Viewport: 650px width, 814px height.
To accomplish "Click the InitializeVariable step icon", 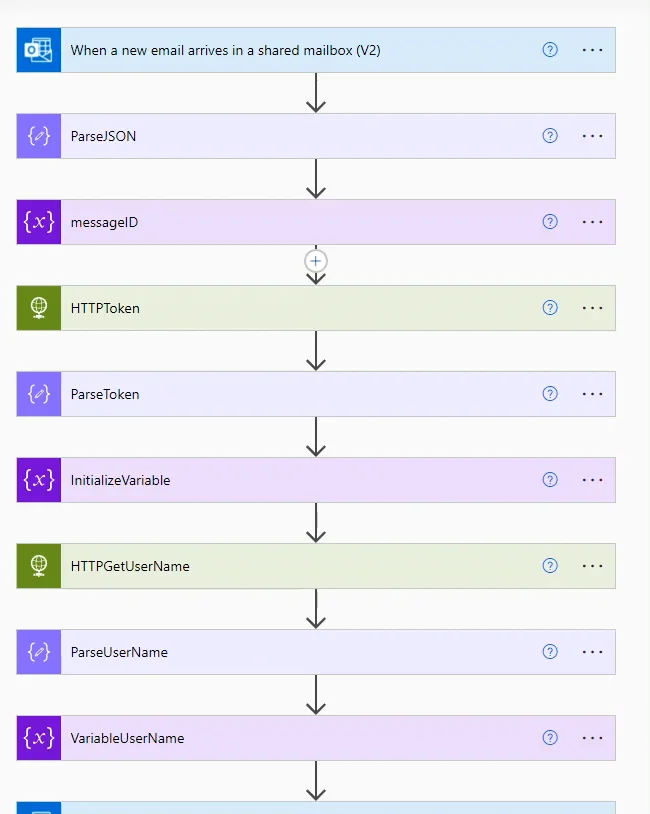I will click(x=39, y=480).
